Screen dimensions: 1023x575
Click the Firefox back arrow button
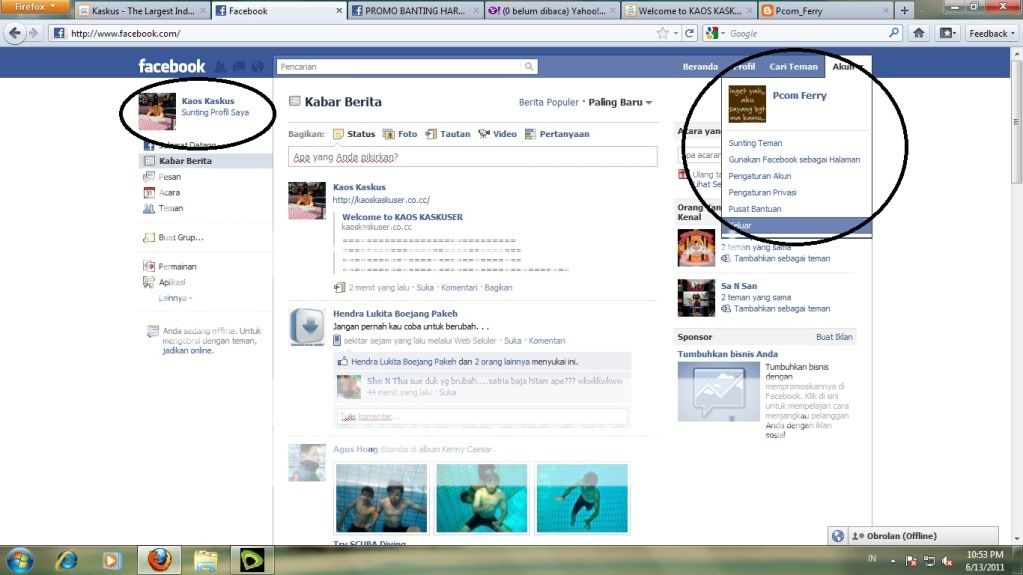(x=14, y=33)
